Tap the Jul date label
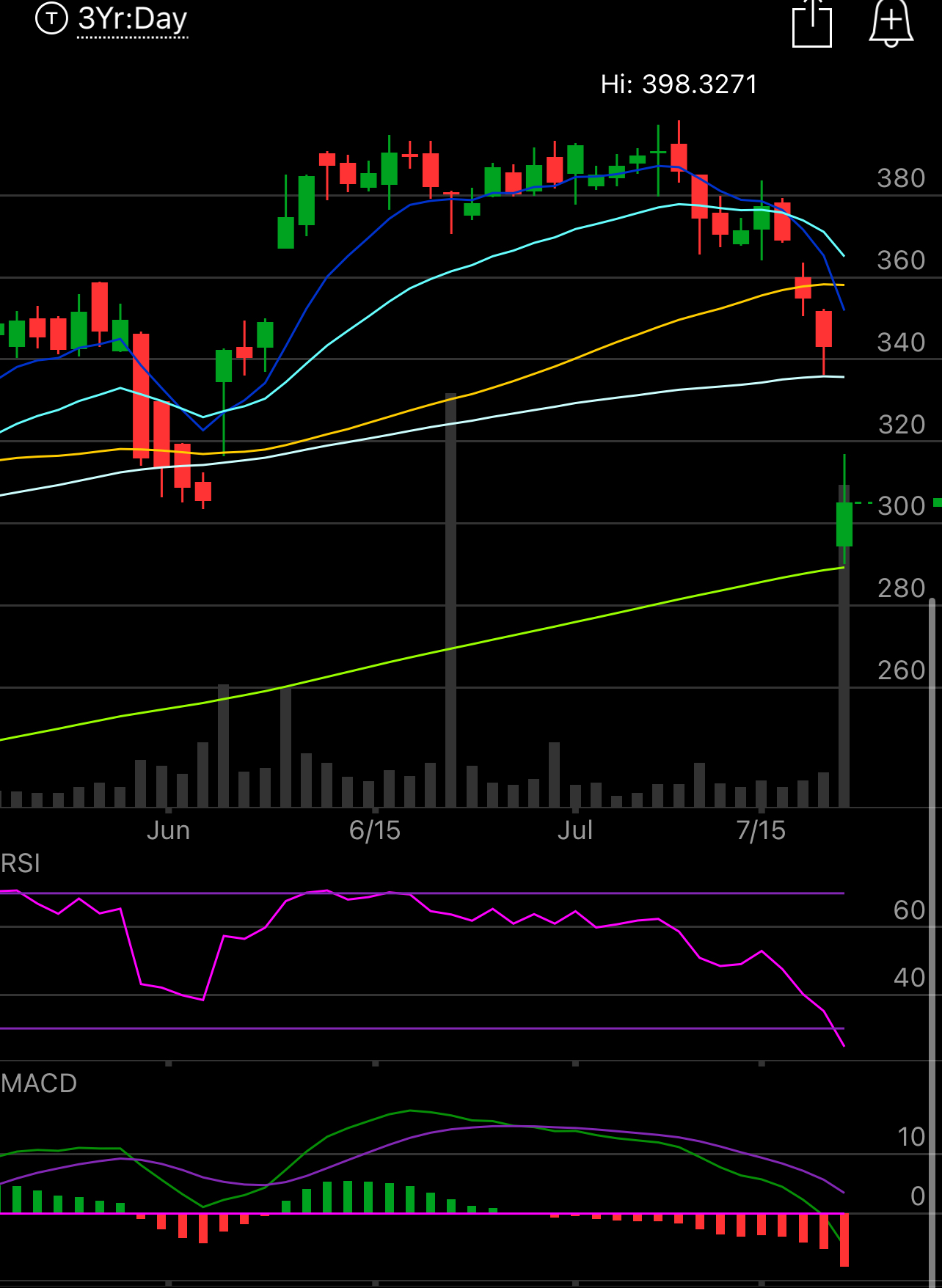942x1288 pixels. 575,830
